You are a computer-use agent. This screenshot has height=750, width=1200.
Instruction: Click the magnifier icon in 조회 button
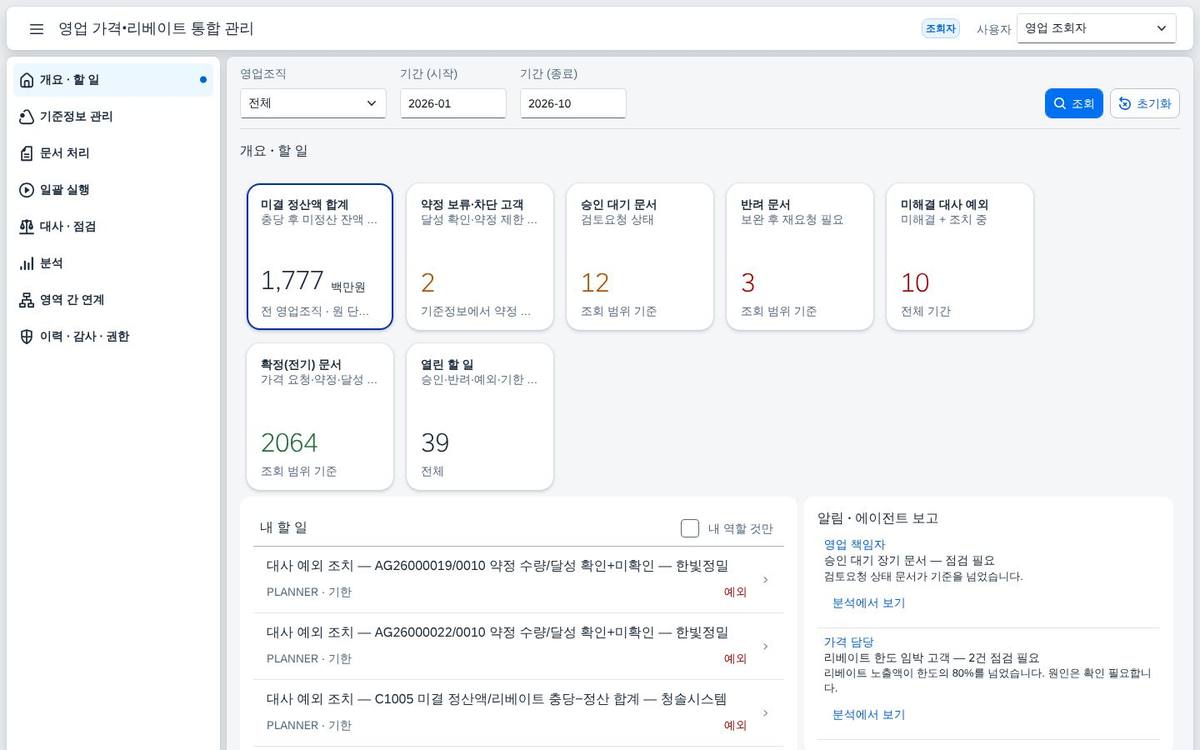pyautogui.click(x=1060, y=104)
